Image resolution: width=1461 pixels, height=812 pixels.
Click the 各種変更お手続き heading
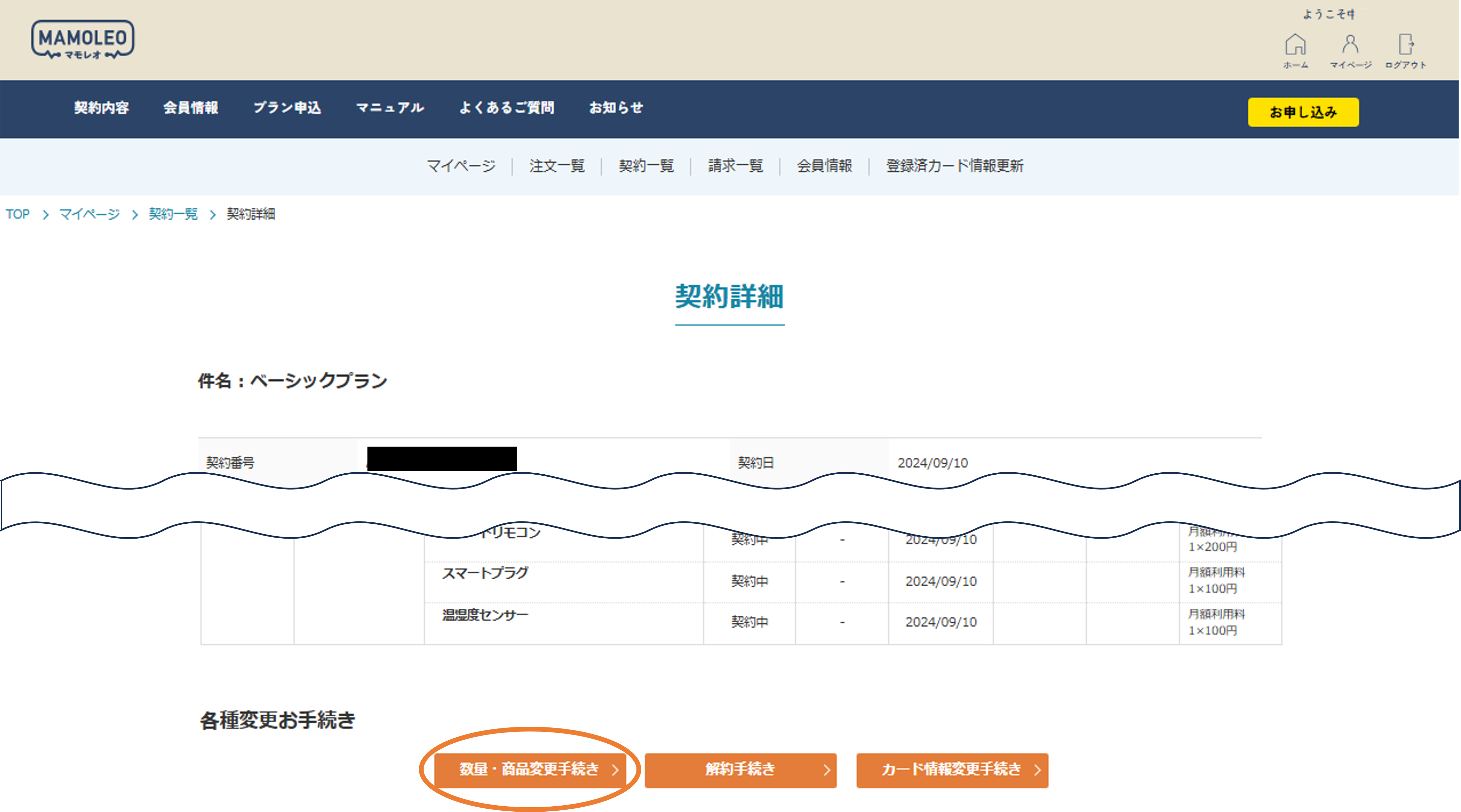(277, 720)
